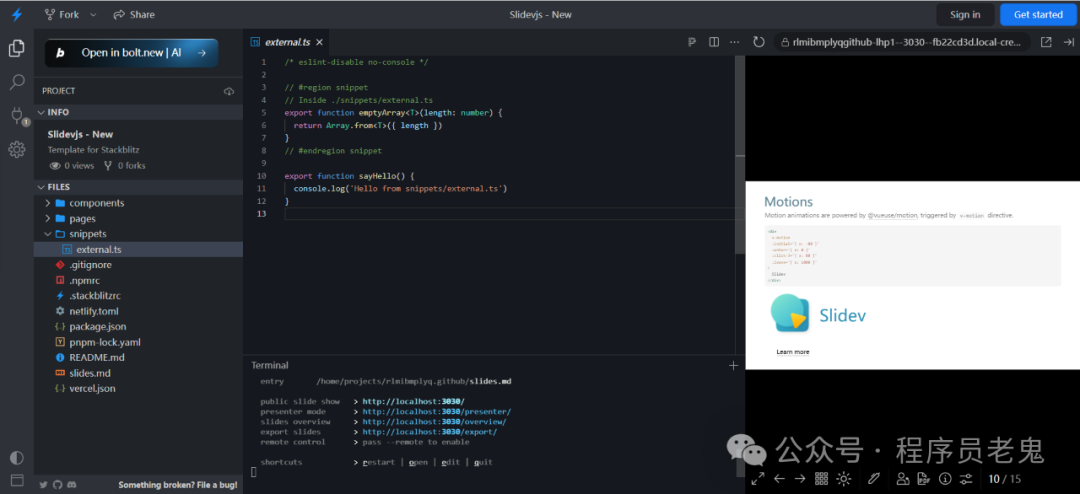This screenshot has width=1080, height=494.
Task: Collapse the FILES section
Action: coord(138,187)
